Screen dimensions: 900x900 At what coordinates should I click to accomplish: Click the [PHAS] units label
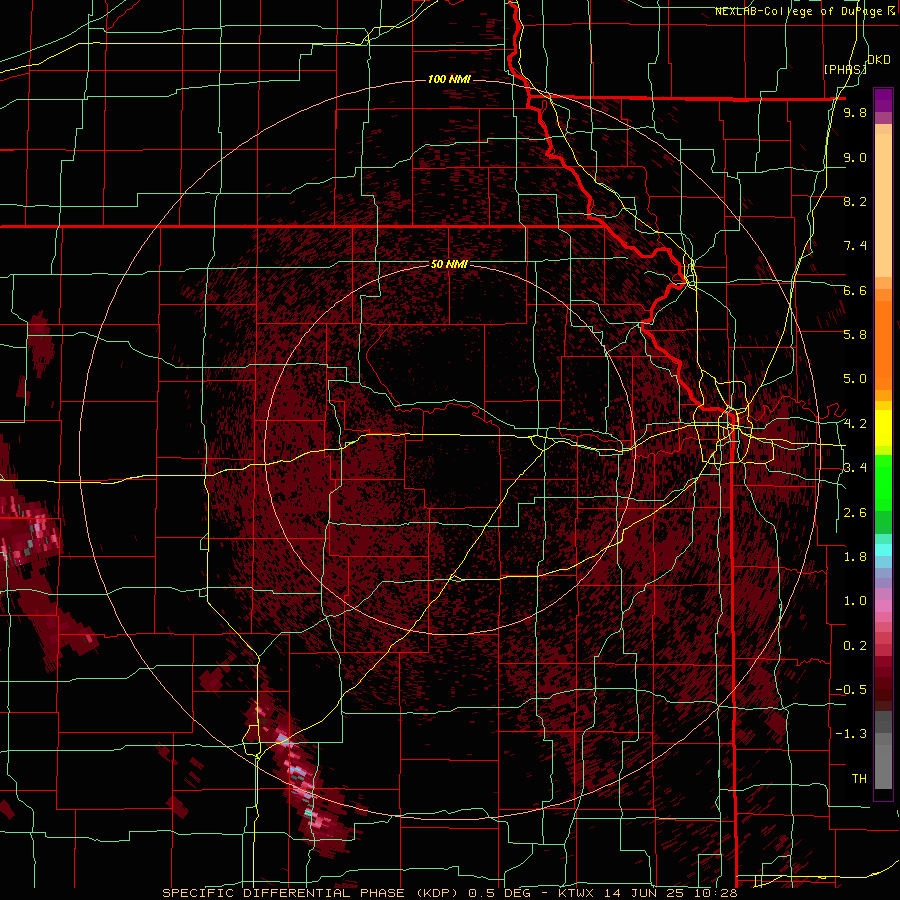click(845, 69)
